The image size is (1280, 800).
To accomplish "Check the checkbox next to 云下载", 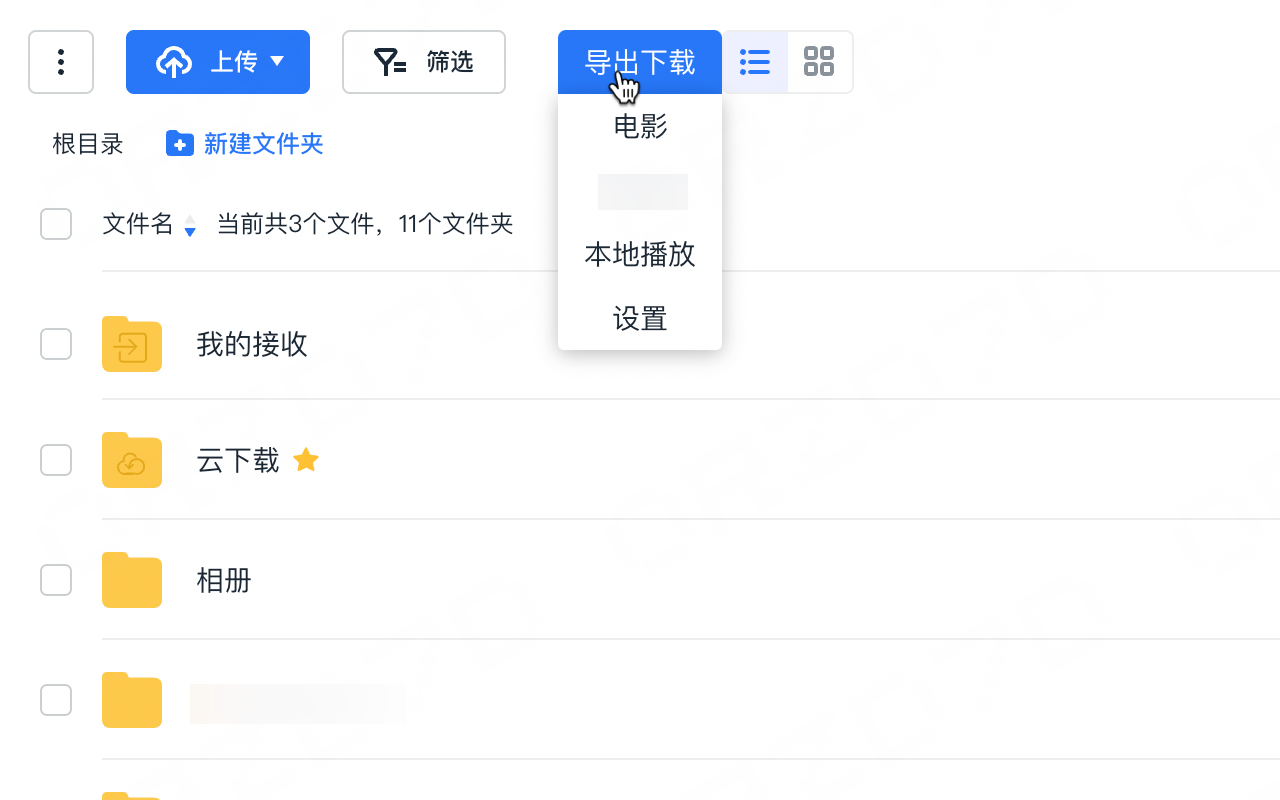I will (56, 460).
